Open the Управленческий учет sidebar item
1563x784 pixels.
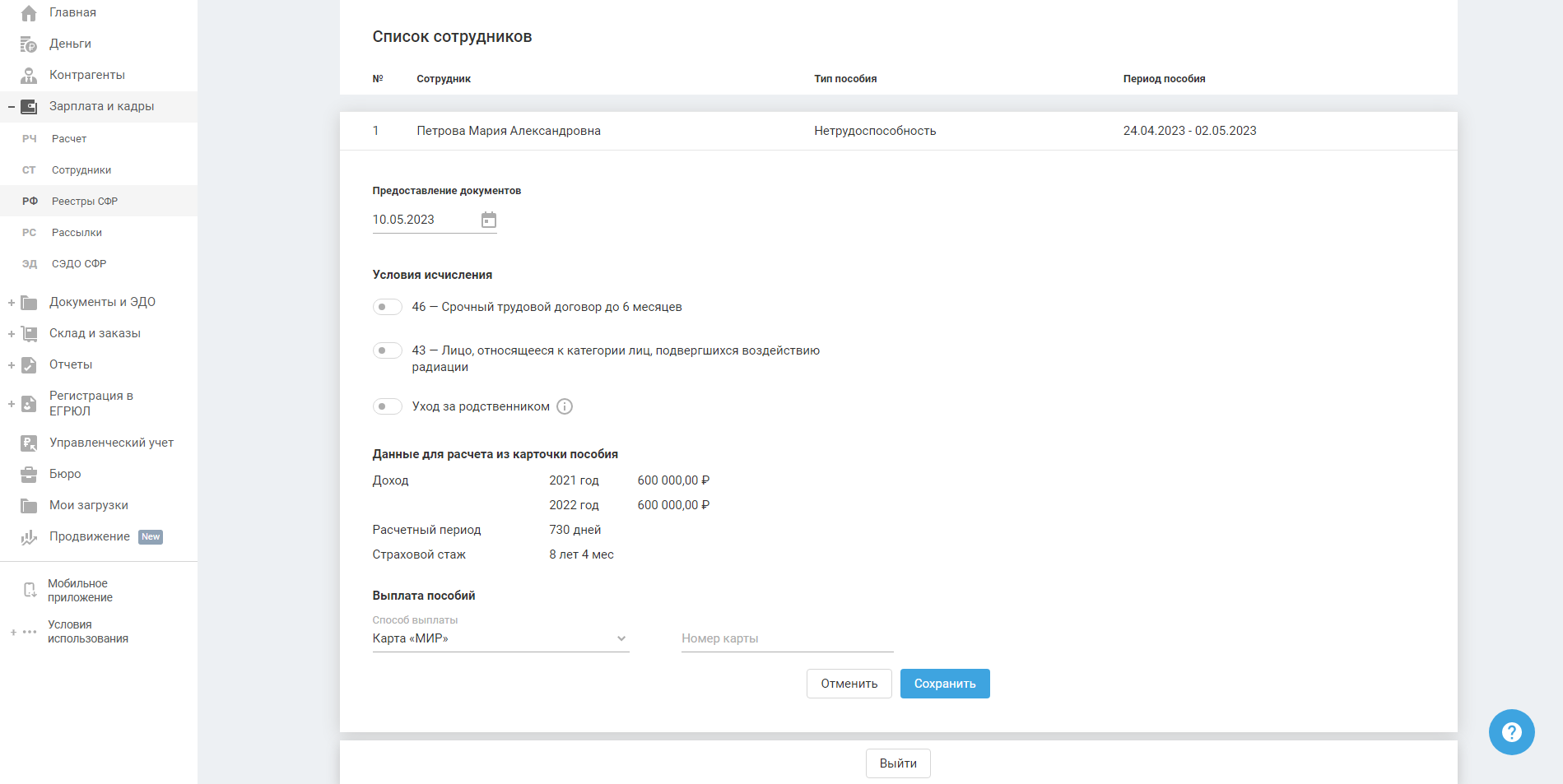click(112, 443)
